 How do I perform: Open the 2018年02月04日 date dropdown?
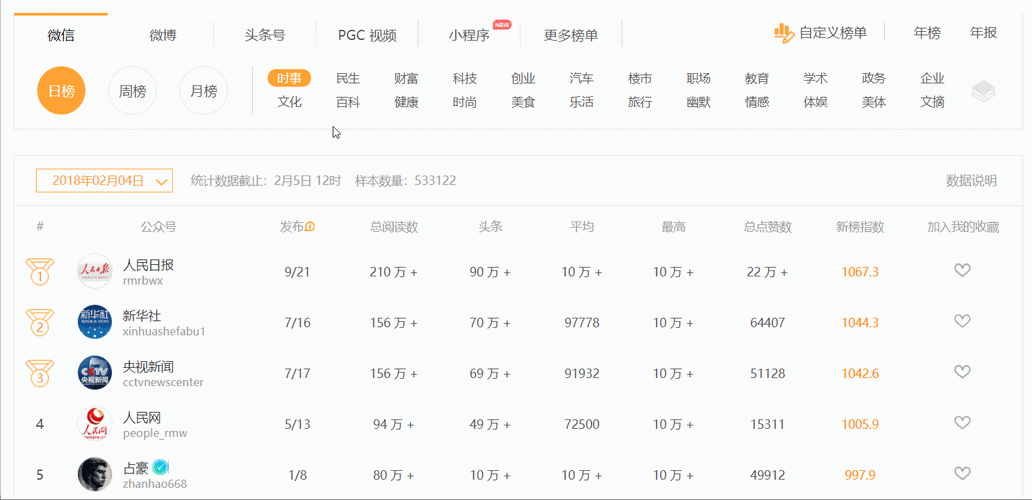coord(104,181)
